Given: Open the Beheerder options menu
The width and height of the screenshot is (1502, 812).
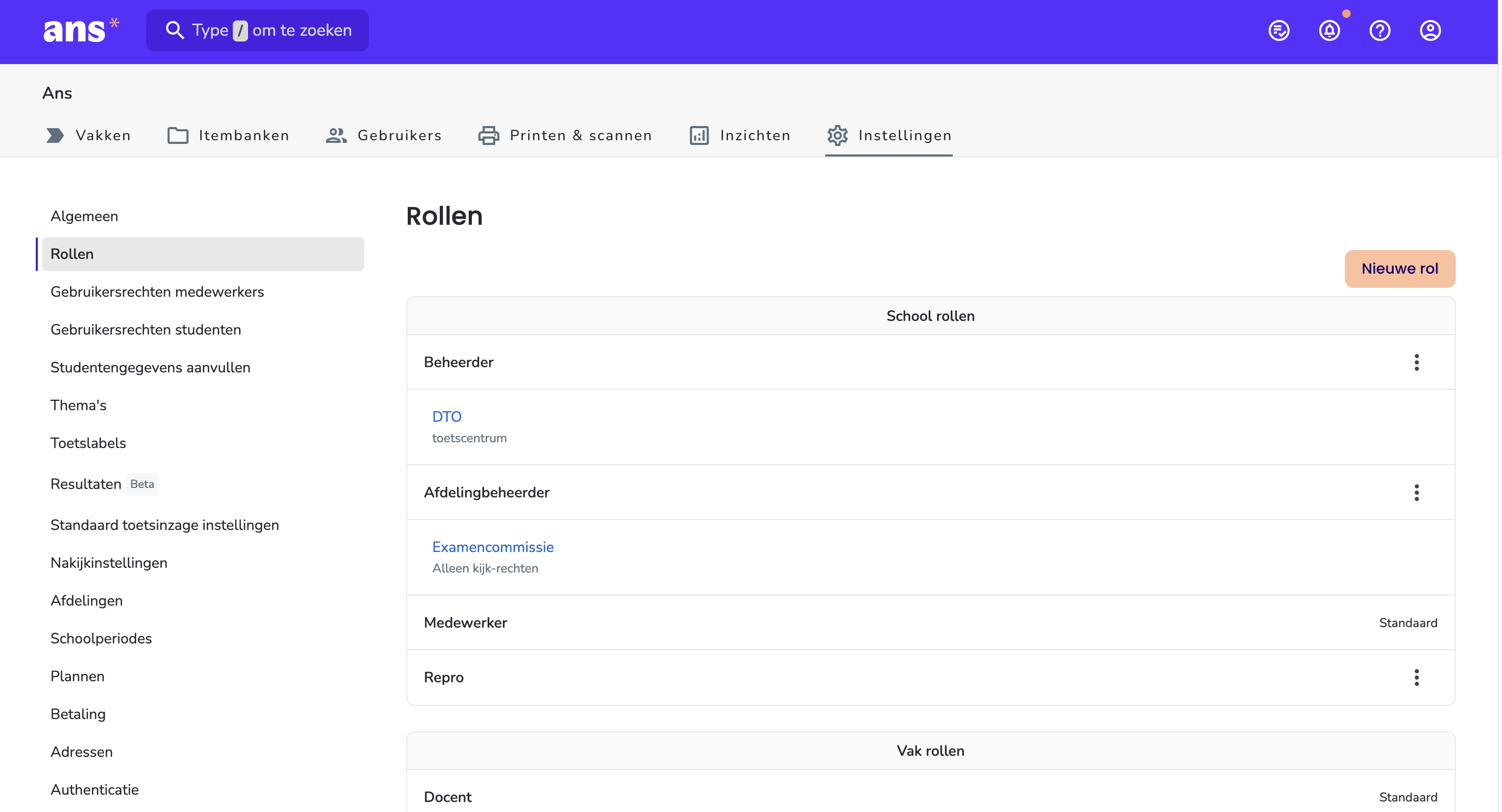Looking at the screenshot, I should (1416, 362).
